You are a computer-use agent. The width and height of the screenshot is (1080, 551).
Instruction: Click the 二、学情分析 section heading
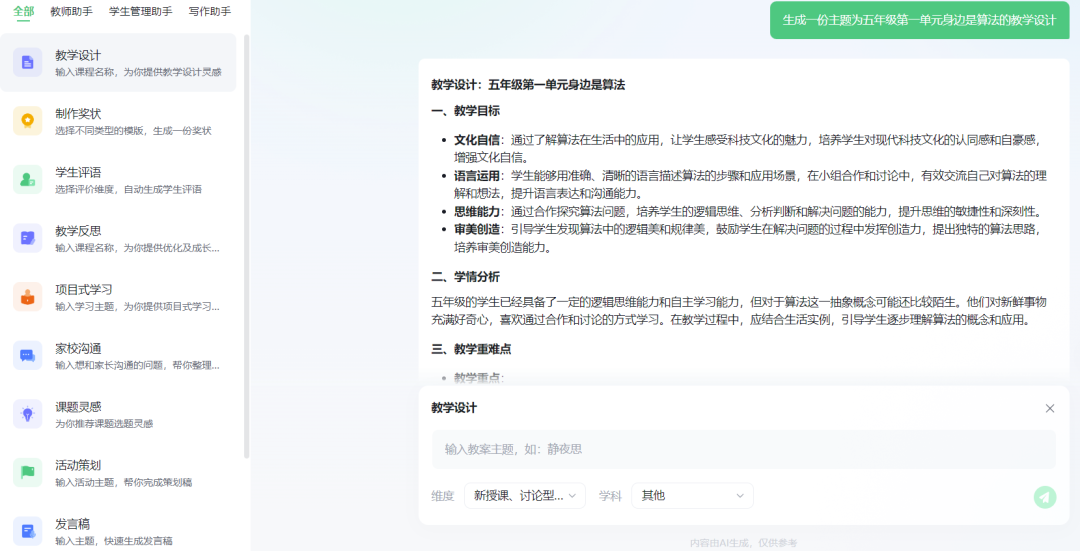pos(466,277)
